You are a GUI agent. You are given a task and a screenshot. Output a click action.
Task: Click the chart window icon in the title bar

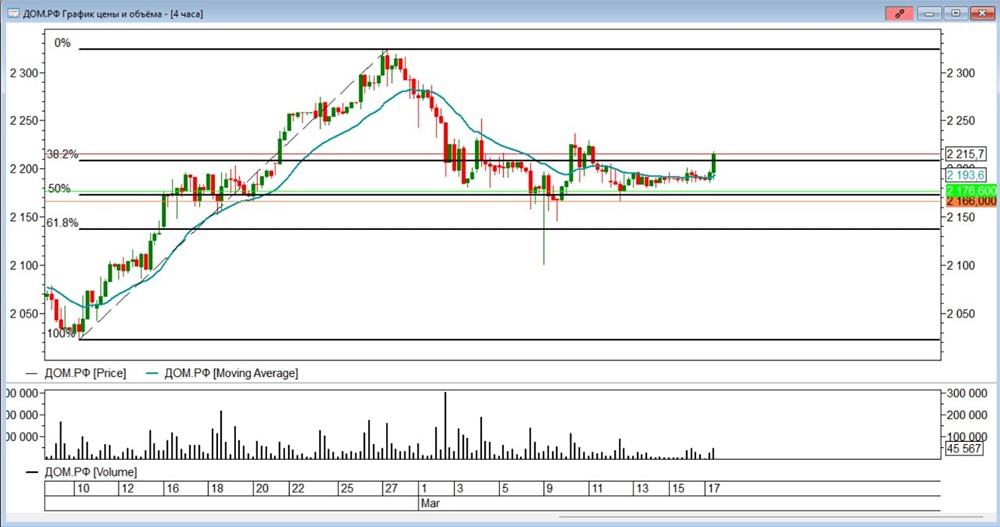[13, 13]
